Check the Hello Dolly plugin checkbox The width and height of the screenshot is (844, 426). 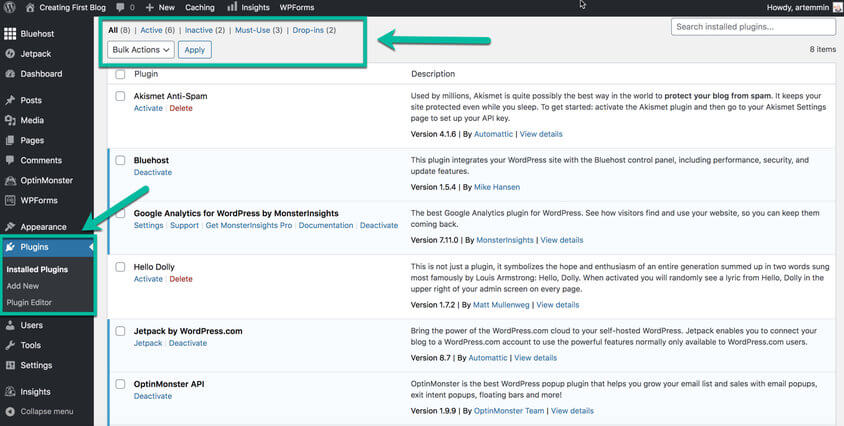tap(120, 267)
